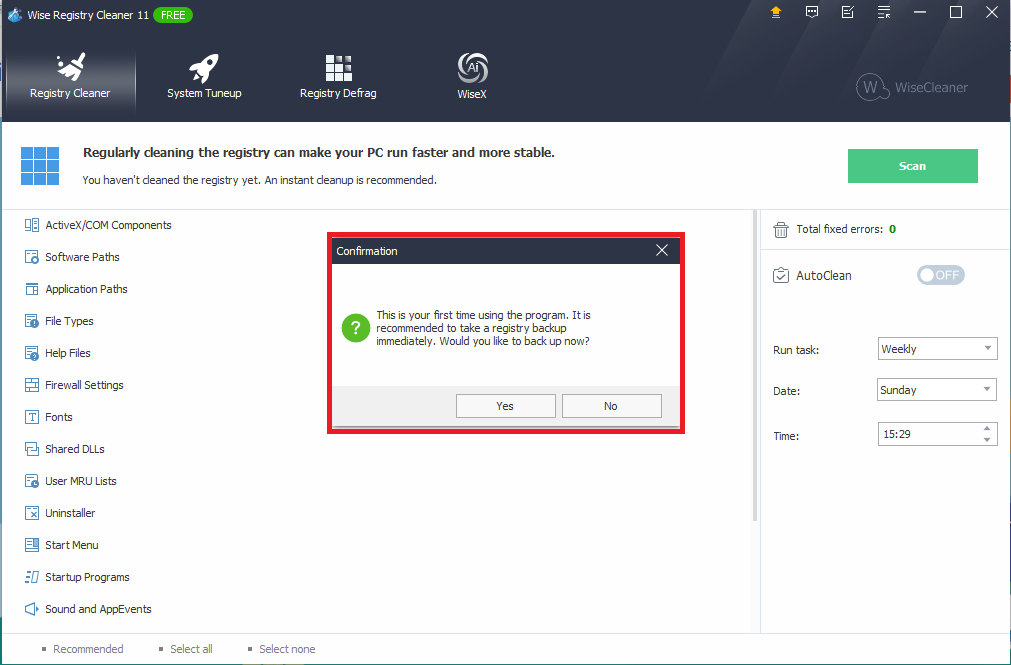Select the Sound and AppEvents label
Screen dimensions: 1011x665
98,609
